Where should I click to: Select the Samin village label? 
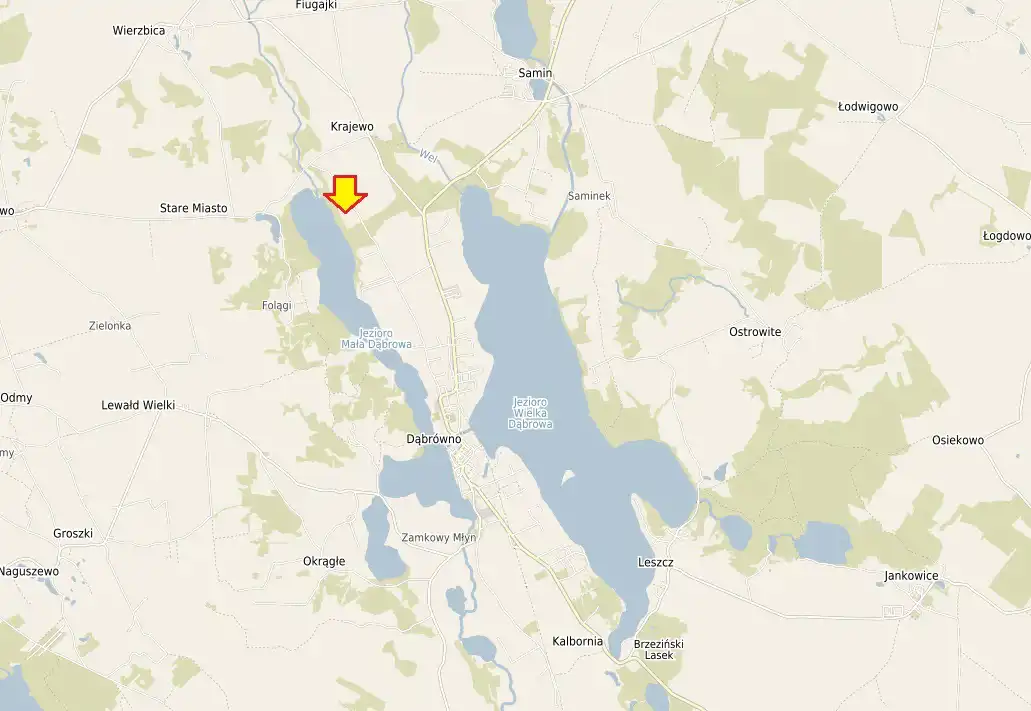(535, 73)
